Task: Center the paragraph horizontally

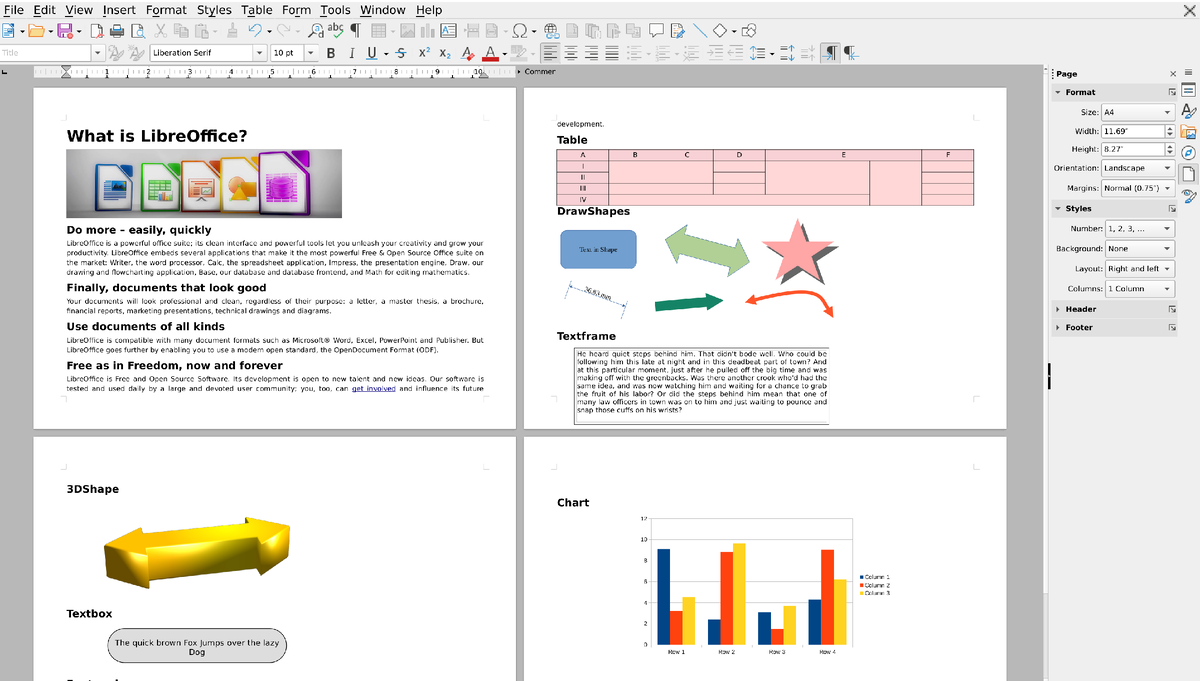Action: point(571,53)
